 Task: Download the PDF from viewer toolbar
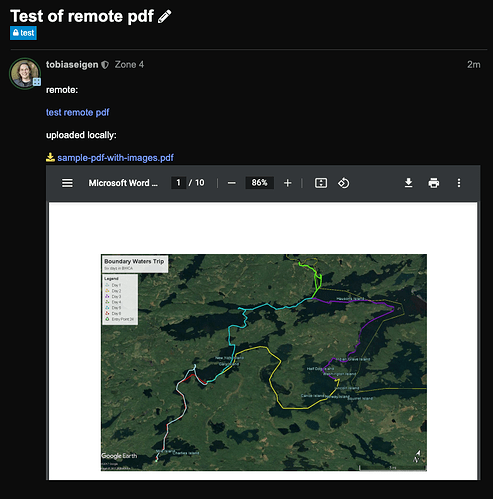point(408,183)
